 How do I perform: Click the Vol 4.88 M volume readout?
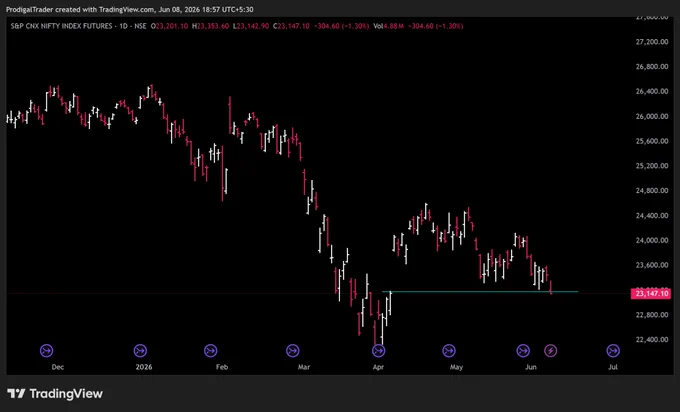[389, 26]
